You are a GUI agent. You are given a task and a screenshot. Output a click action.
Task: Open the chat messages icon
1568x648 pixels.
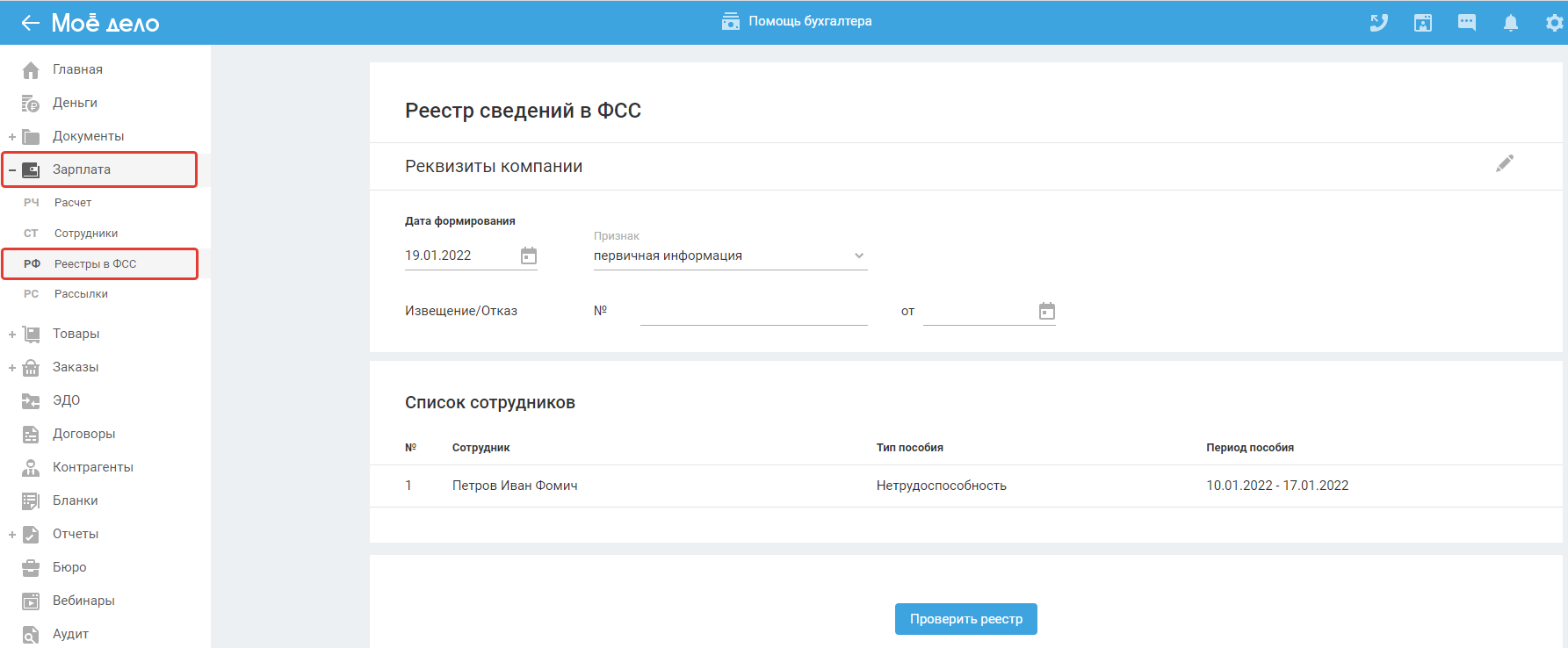pyautogui.click(x=1467, y=23)
